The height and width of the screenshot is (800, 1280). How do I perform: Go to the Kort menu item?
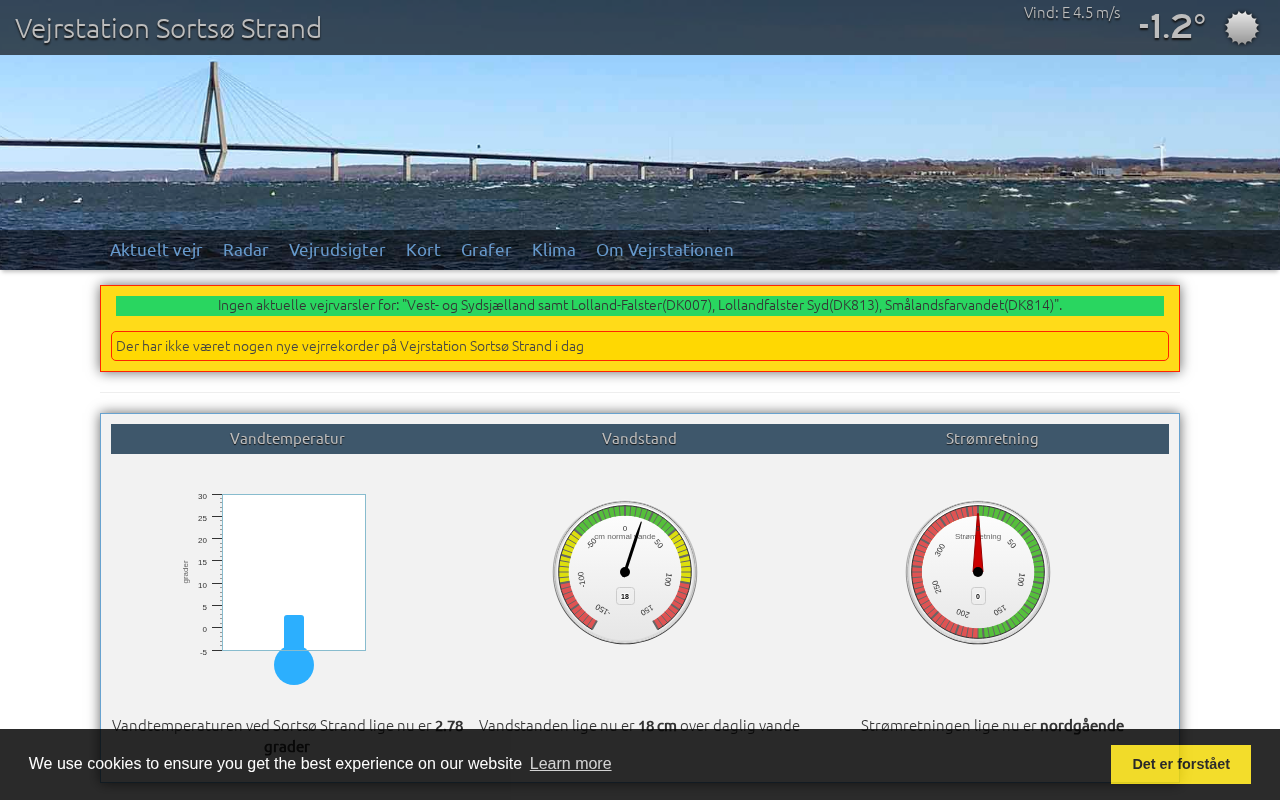[423, 250]
